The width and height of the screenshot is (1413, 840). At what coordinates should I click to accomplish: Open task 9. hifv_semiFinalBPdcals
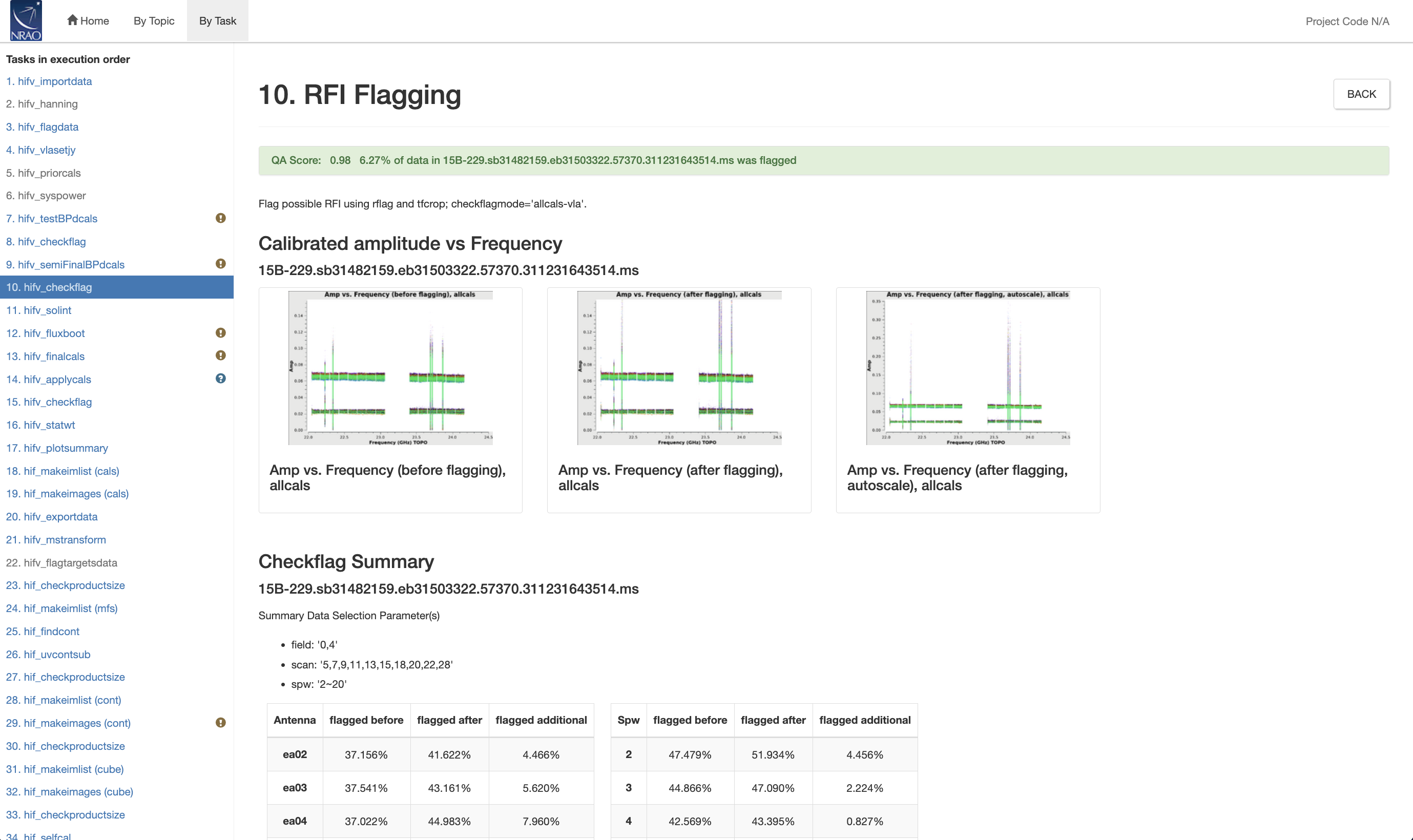[x=65, y=265]
